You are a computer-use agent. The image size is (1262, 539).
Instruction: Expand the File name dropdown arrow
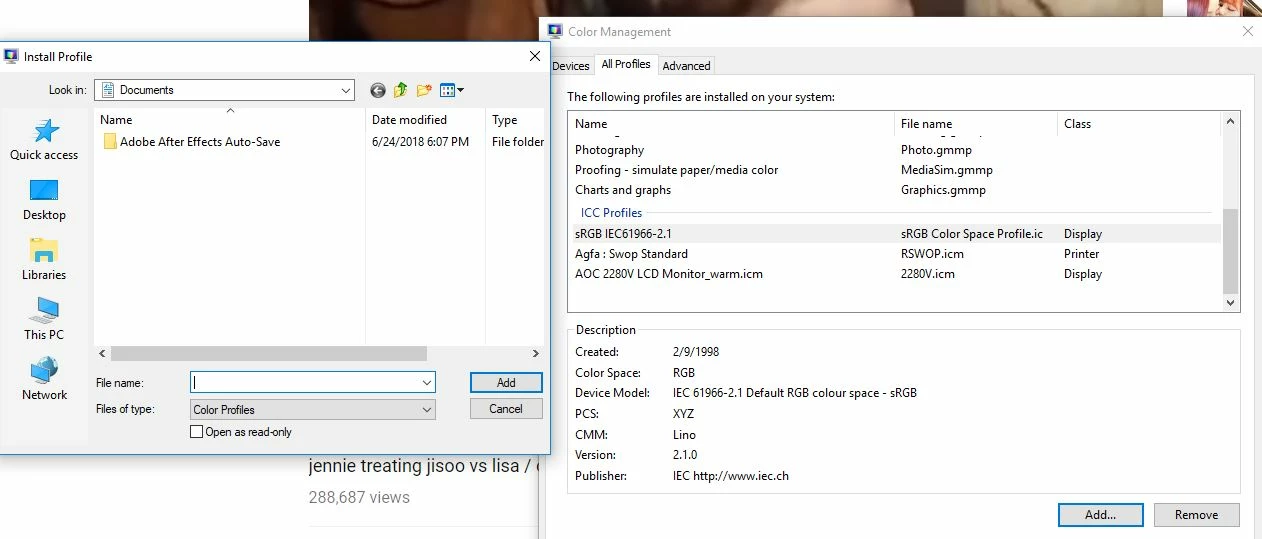(x=427, y=382)
